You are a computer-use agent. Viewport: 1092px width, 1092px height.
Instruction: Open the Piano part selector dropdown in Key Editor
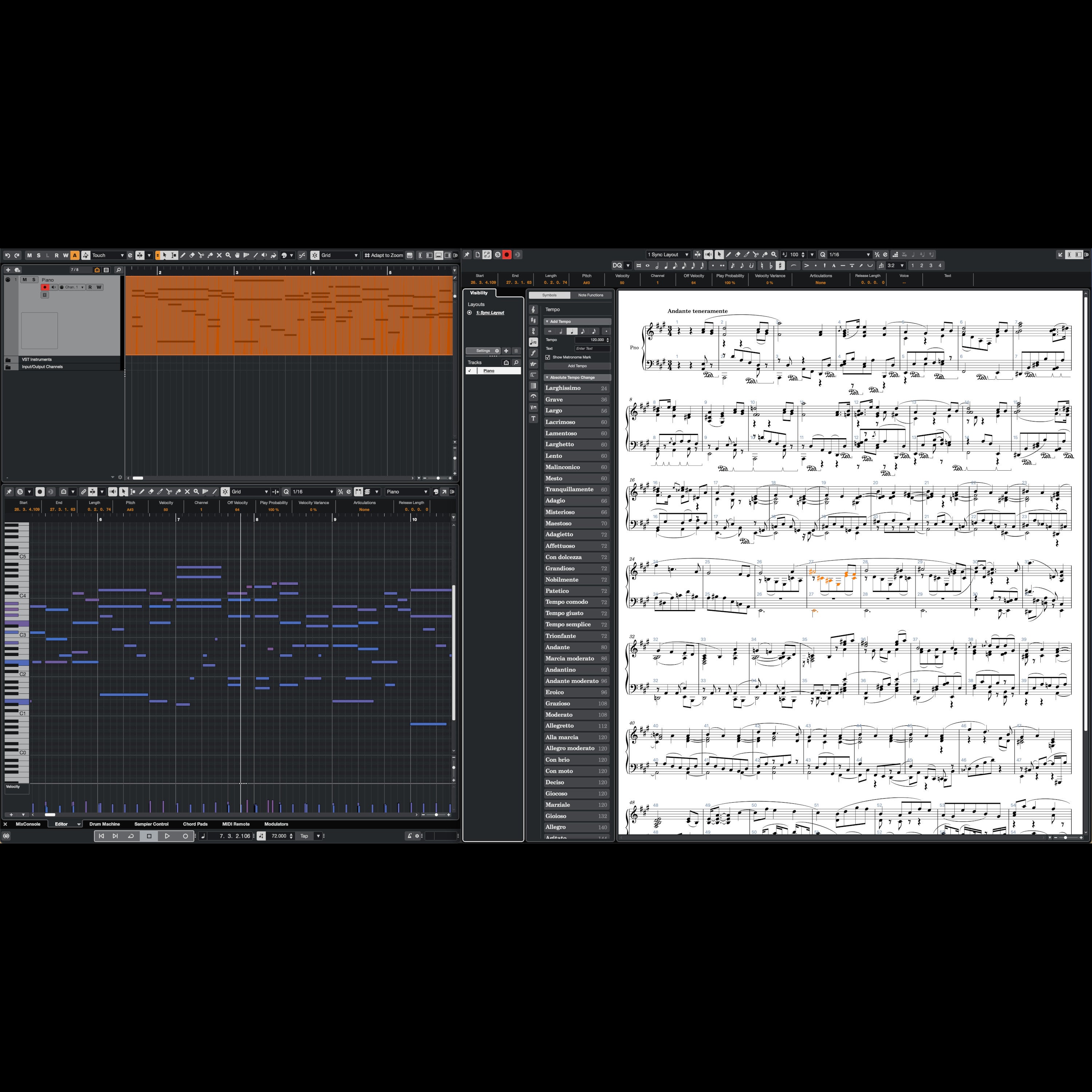click(407, 492)
